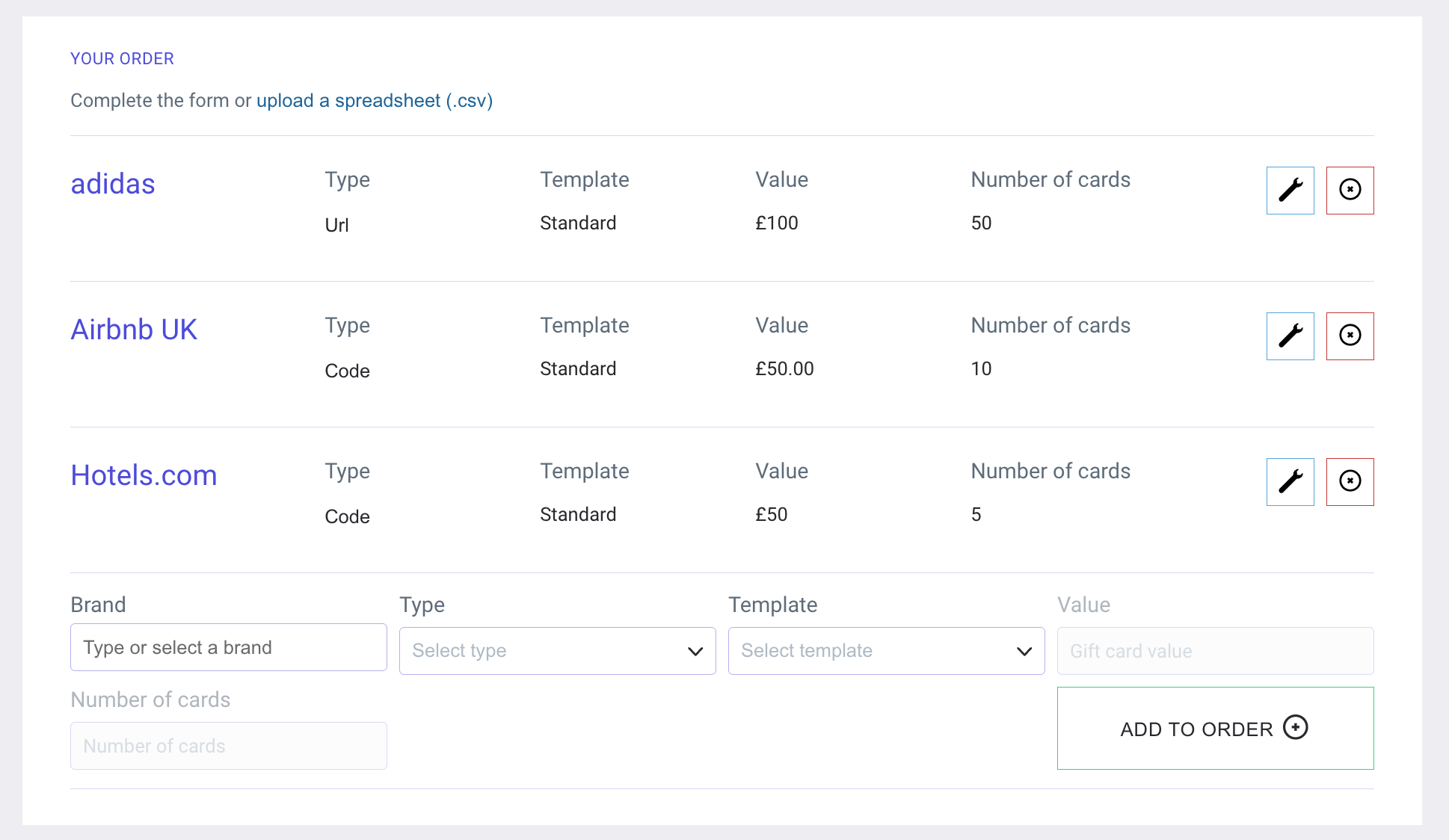Delete the Airbnb UK order line
This screenshot has width=1449, height=840.
[1350, 336]
